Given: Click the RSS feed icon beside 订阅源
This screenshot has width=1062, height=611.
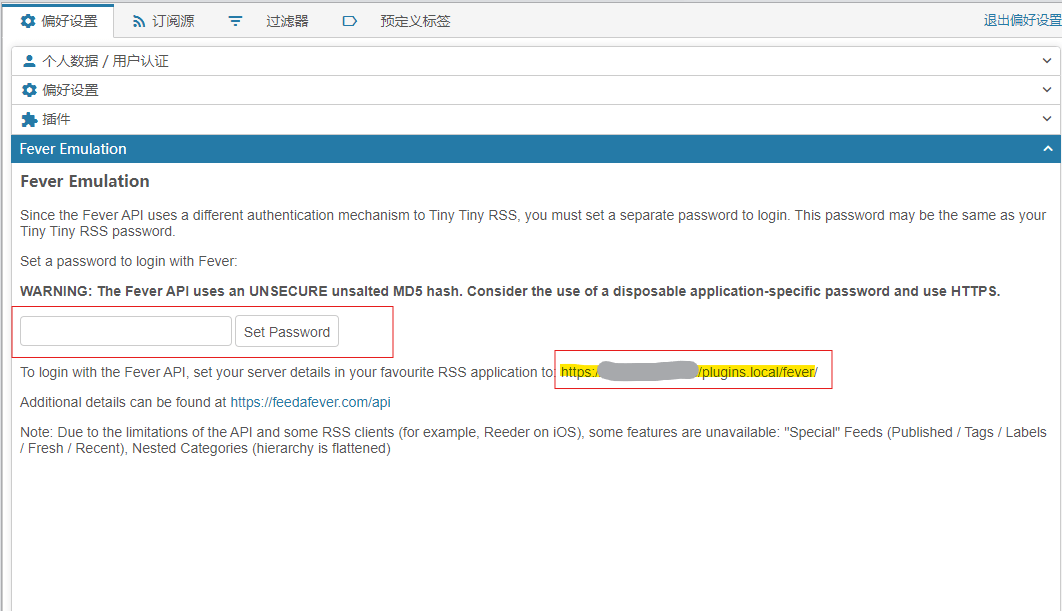Looking at the screenshot, I should [x=139, y=21].
